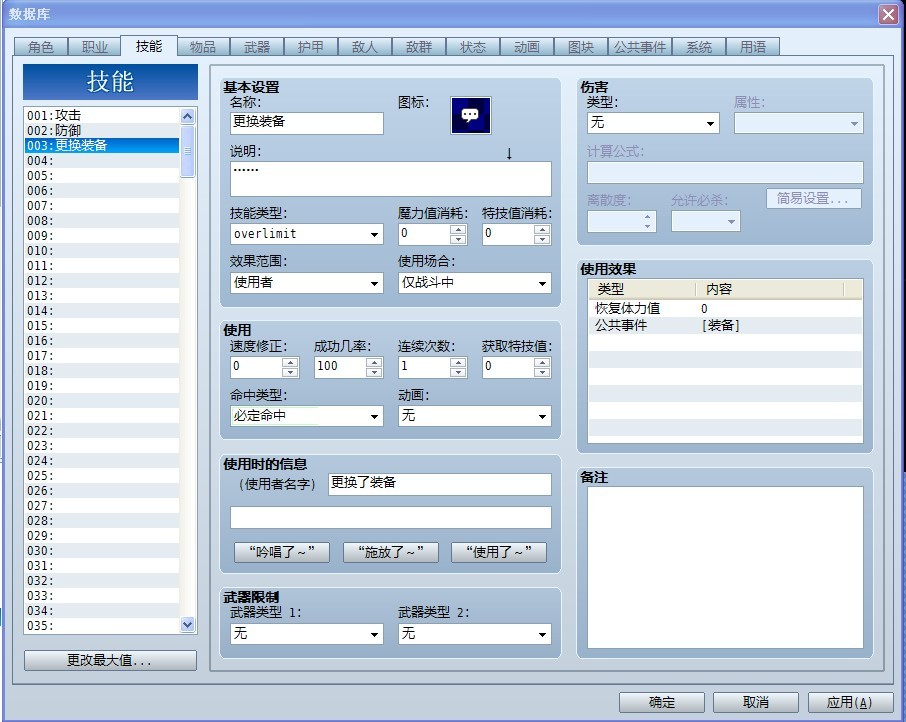Click the second empty message line field
The width and height of the screenshot is (906, 722).
391,518
